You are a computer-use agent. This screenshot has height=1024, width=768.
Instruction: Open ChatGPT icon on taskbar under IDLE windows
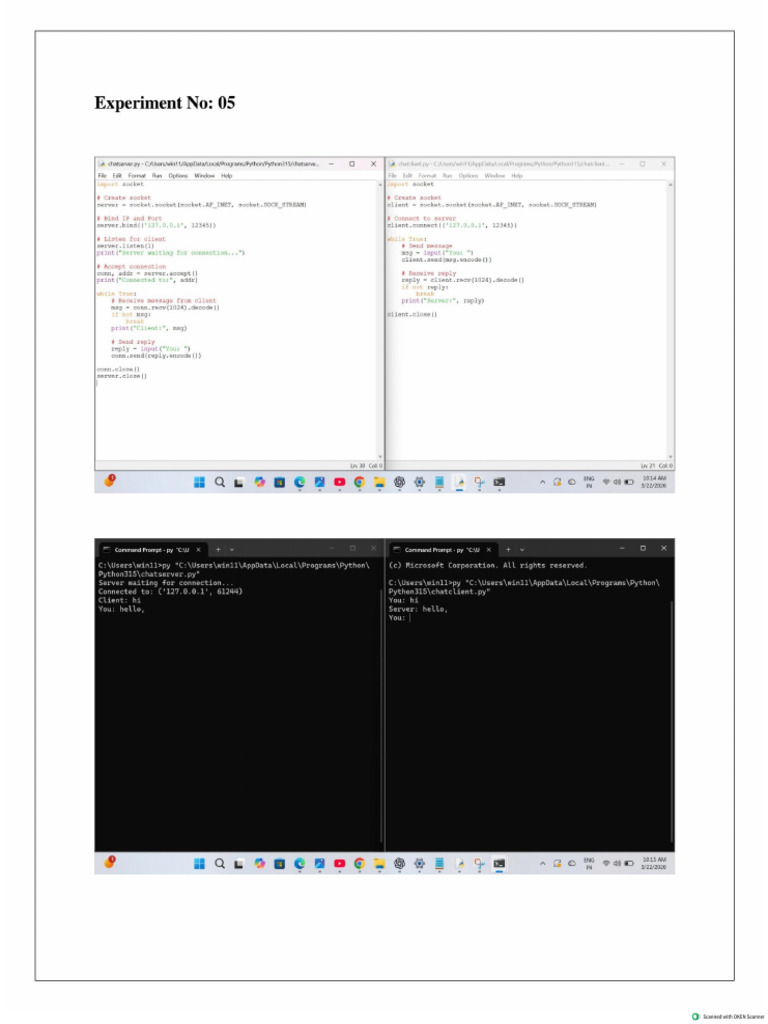400,482
